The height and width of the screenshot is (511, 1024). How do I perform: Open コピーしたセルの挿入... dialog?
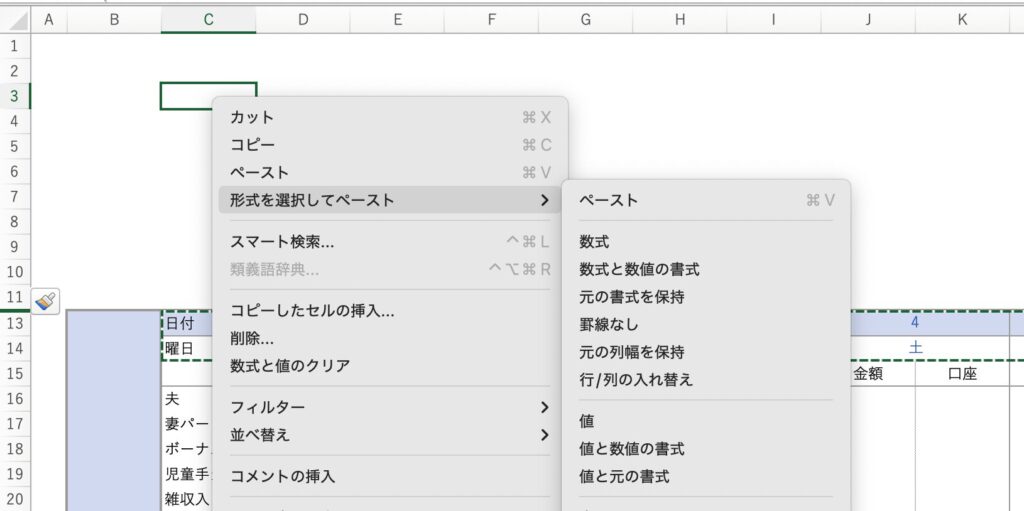tap(312, 311)
